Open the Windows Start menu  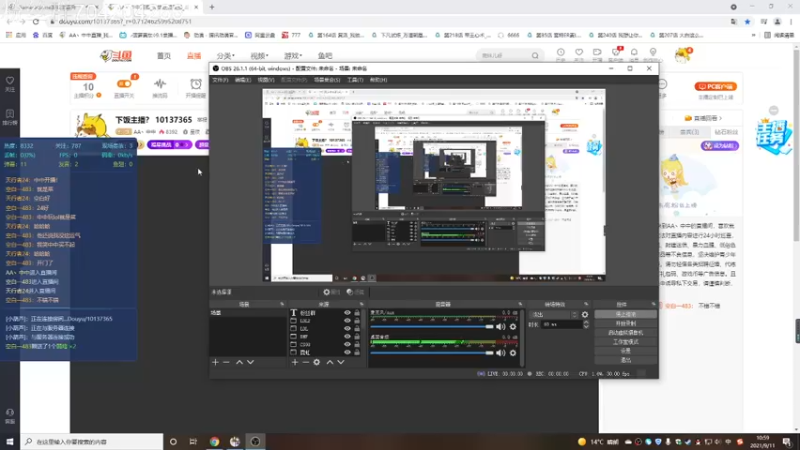pyautogui.click(x=10, y=441)
